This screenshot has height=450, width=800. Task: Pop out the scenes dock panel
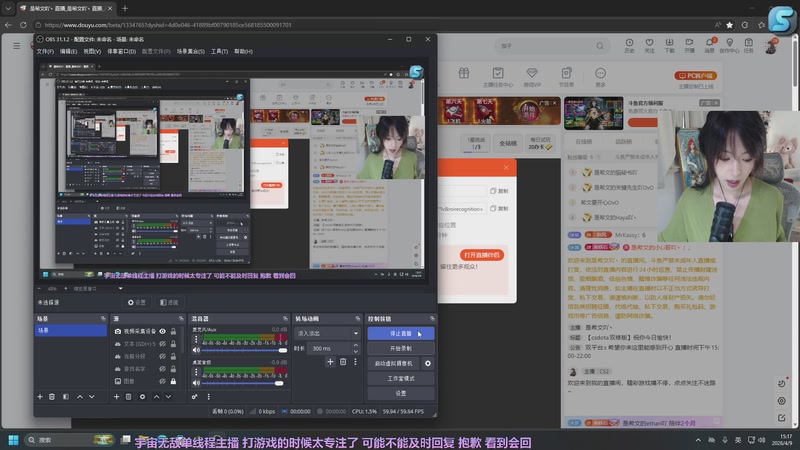tap(103, 318)
